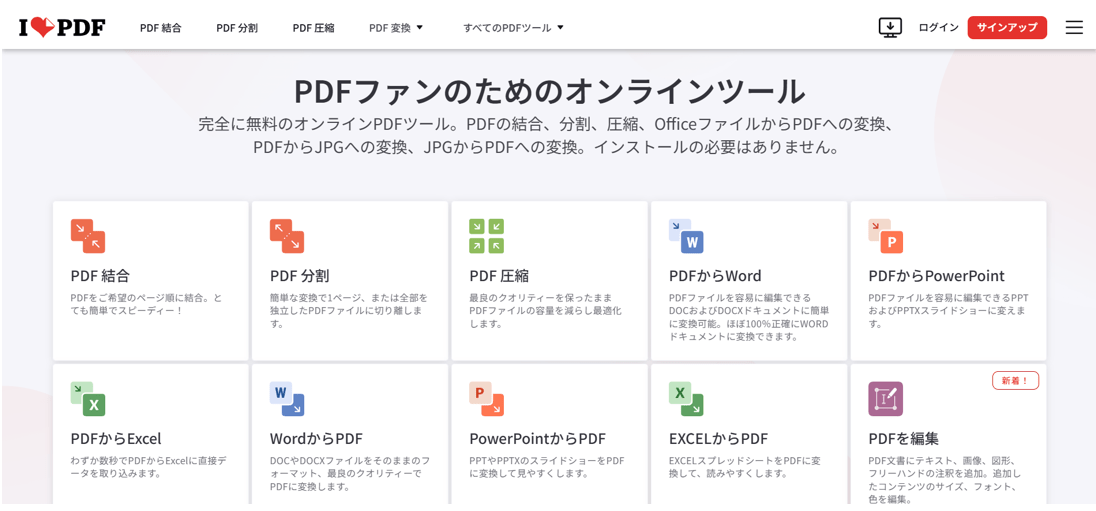1096x511 pixels.
Task: Click the PDFからWord card title
Action: point(715,276)
